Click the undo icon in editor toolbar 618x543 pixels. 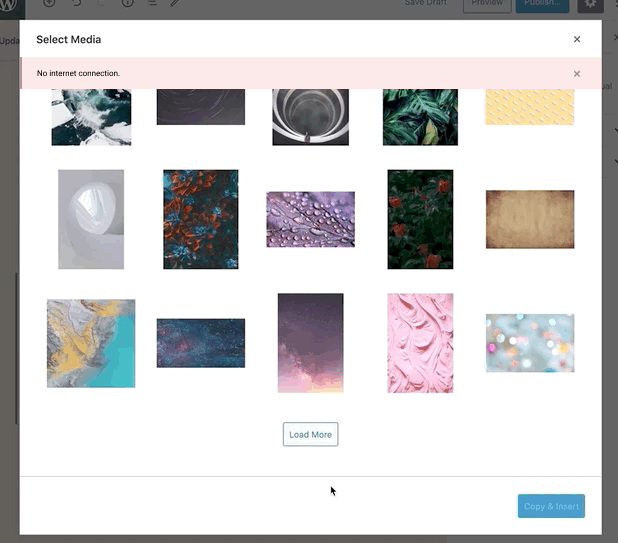(x=76, y=4)
